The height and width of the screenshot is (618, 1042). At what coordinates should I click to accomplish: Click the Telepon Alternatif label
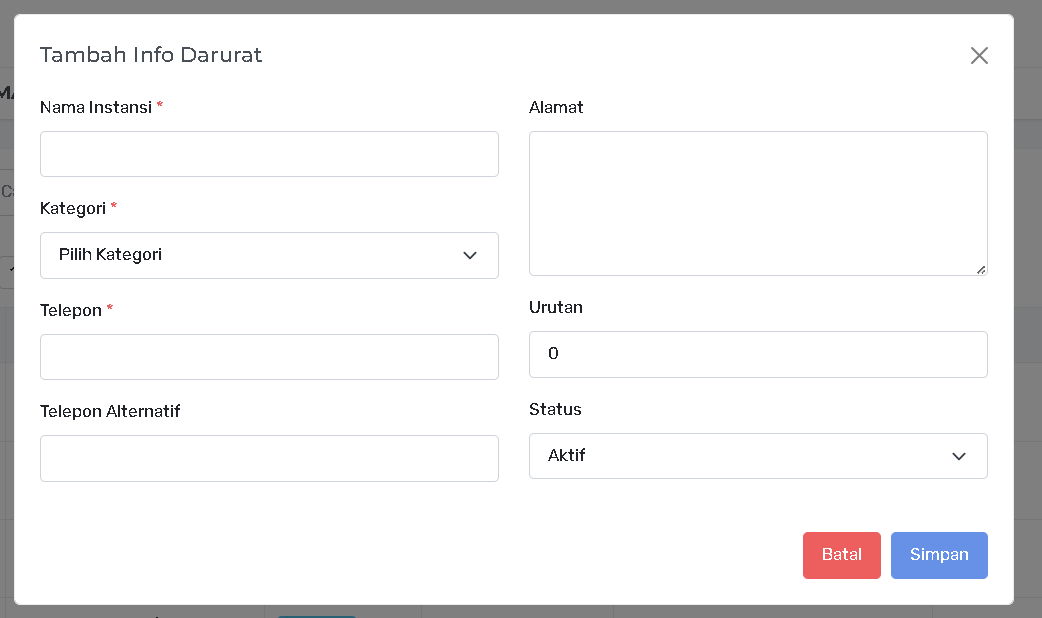[110, 411]
